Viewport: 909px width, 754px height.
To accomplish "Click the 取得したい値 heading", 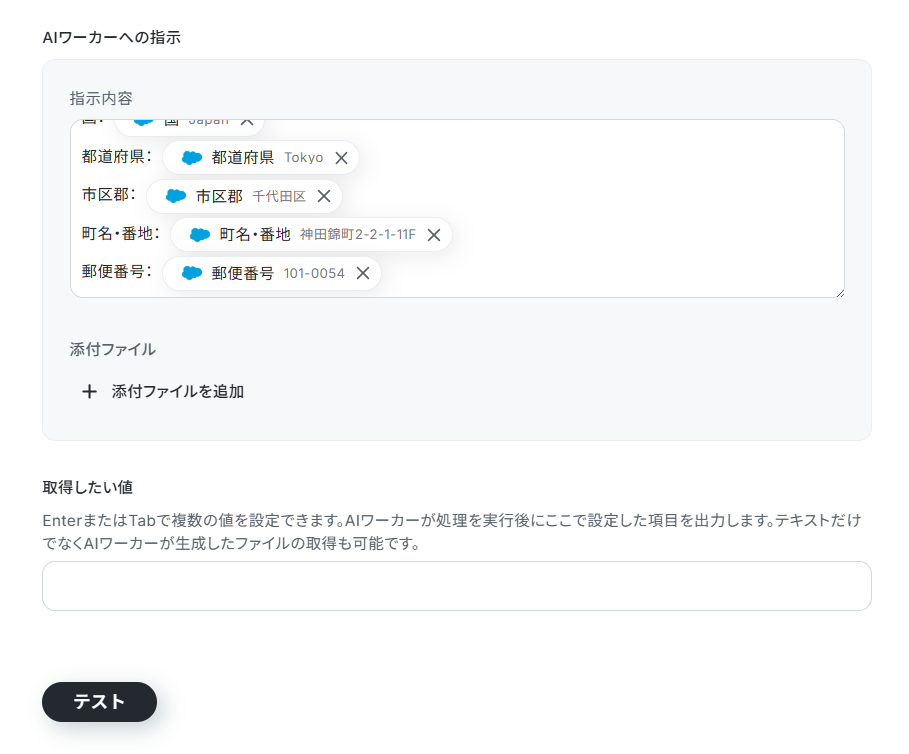I will click(x=88, y=487).
